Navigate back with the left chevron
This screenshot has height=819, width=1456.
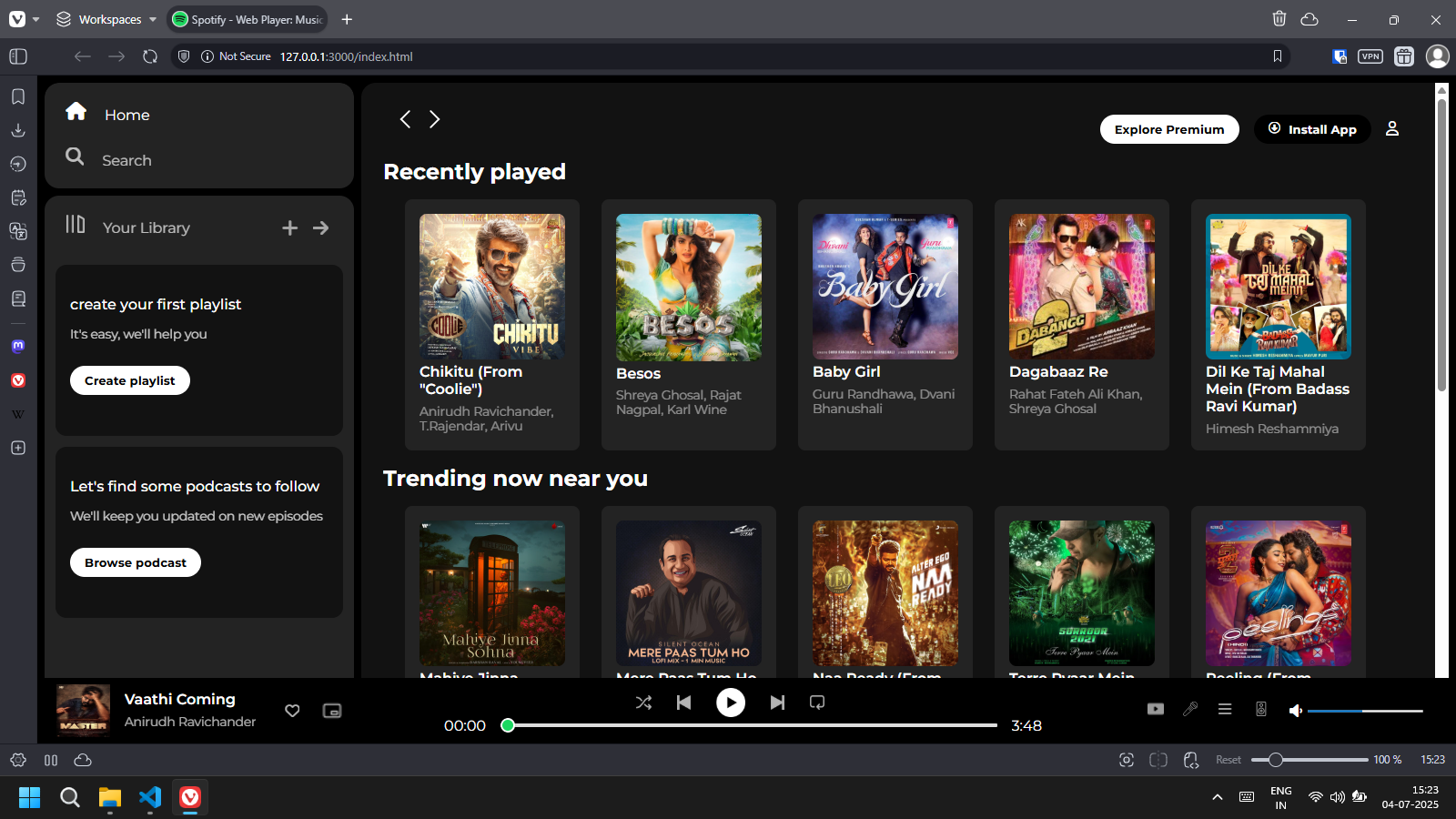pyautogui.click(x=406, y=119)
